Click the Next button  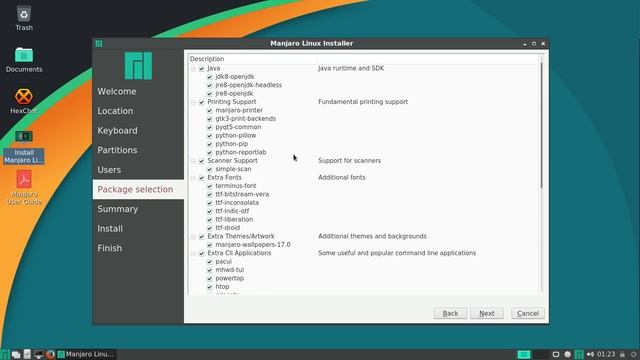[487, 313]
